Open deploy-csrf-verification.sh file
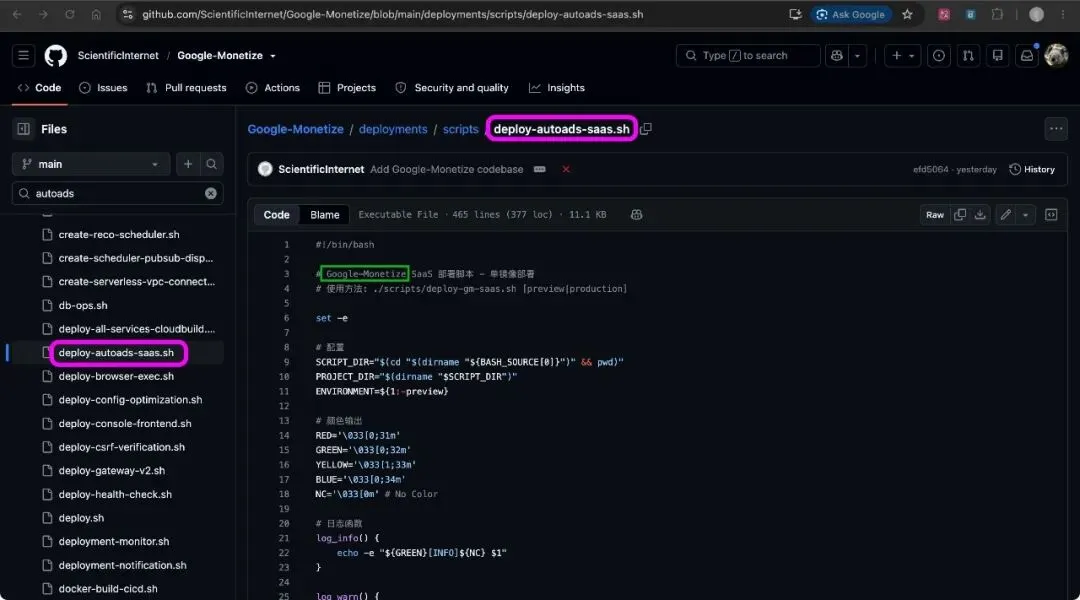The height and width of the screenshot is (600, 1080). [121, 447]
